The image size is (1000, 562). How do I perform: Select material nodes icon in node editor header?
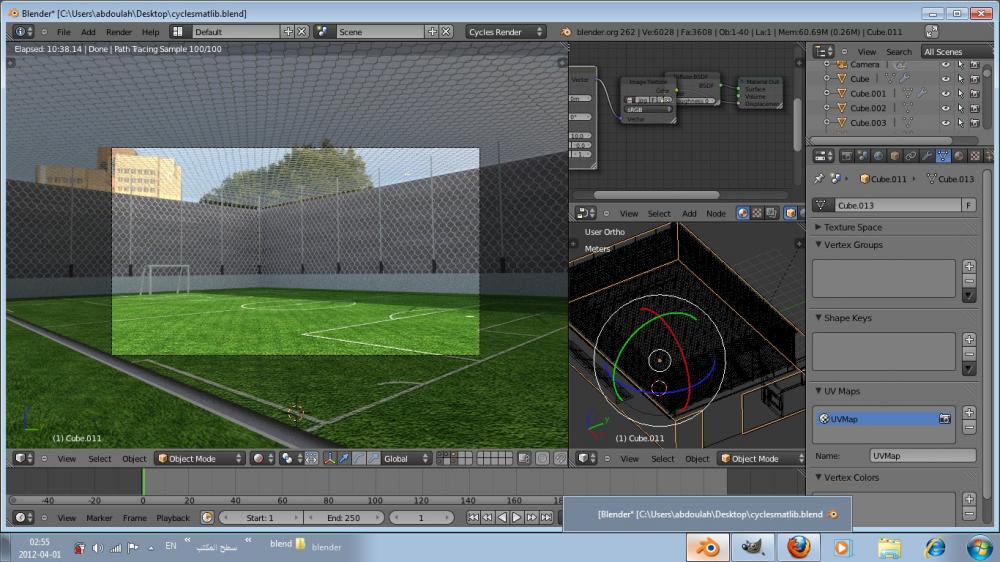pos(742,213)
